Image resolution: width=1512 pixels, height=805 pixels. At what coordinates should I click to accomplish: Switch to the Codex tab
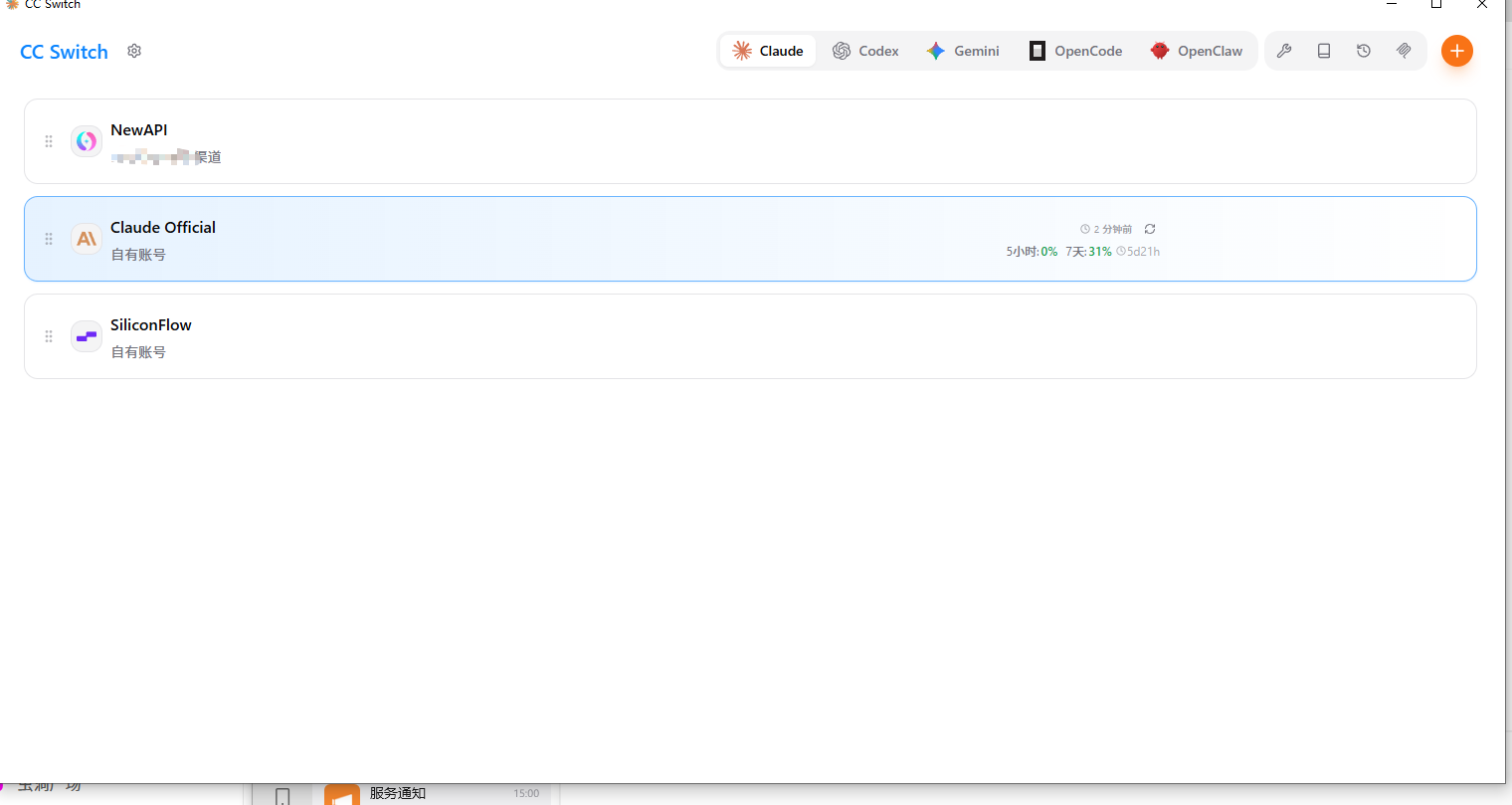click(865, 51)
